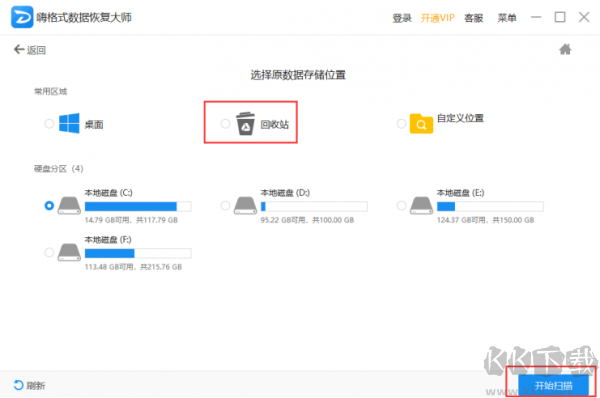Click the text 113.48 GB可用, 共215.76 GB
The width and height of the screenshot is (600, 398).
pyautogui.click(x=133, y=267)
